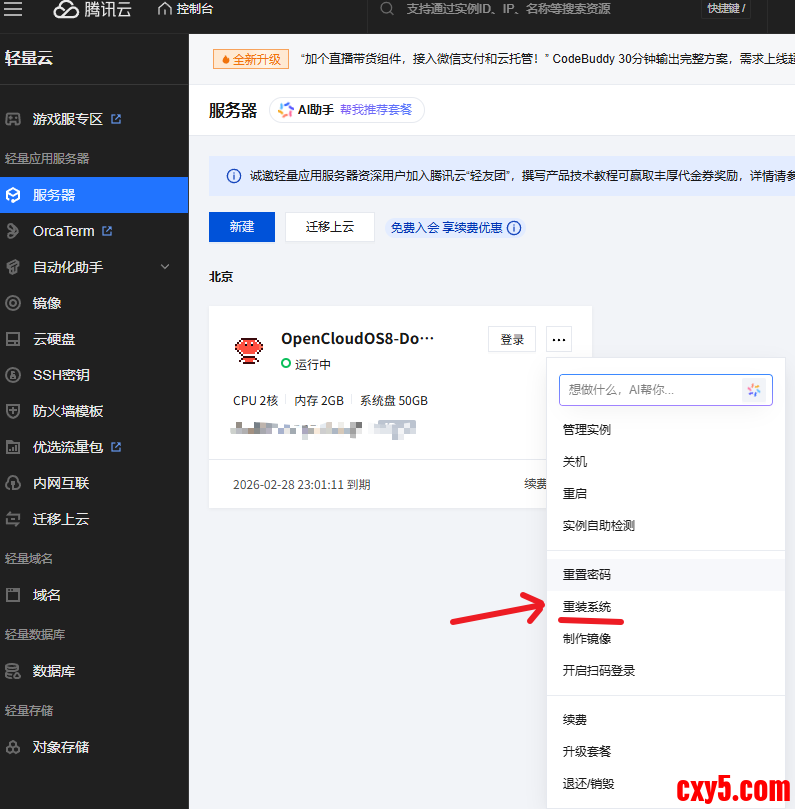Open 优选流量包 in the sidebar

68,447
